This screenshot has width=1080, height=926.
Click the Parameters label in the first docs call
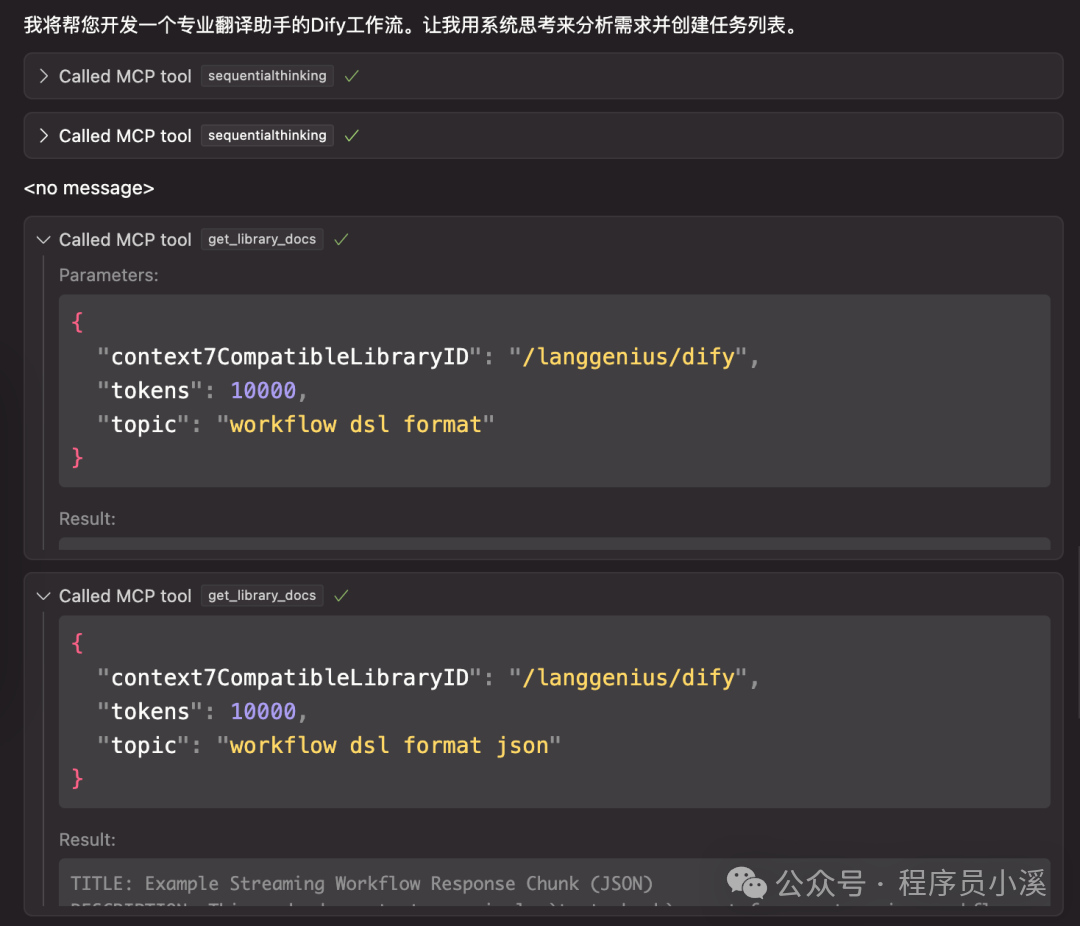(x=109, y=275)
